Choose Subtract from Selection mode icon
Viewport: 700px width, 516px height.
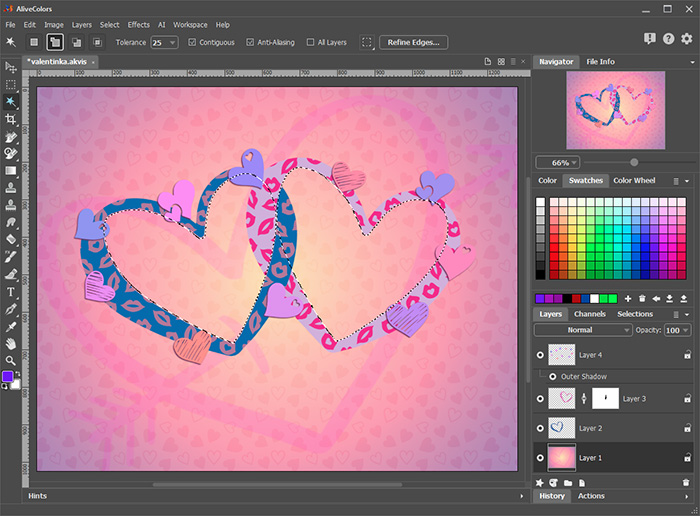pyautogui.click(x=76, y=42)
